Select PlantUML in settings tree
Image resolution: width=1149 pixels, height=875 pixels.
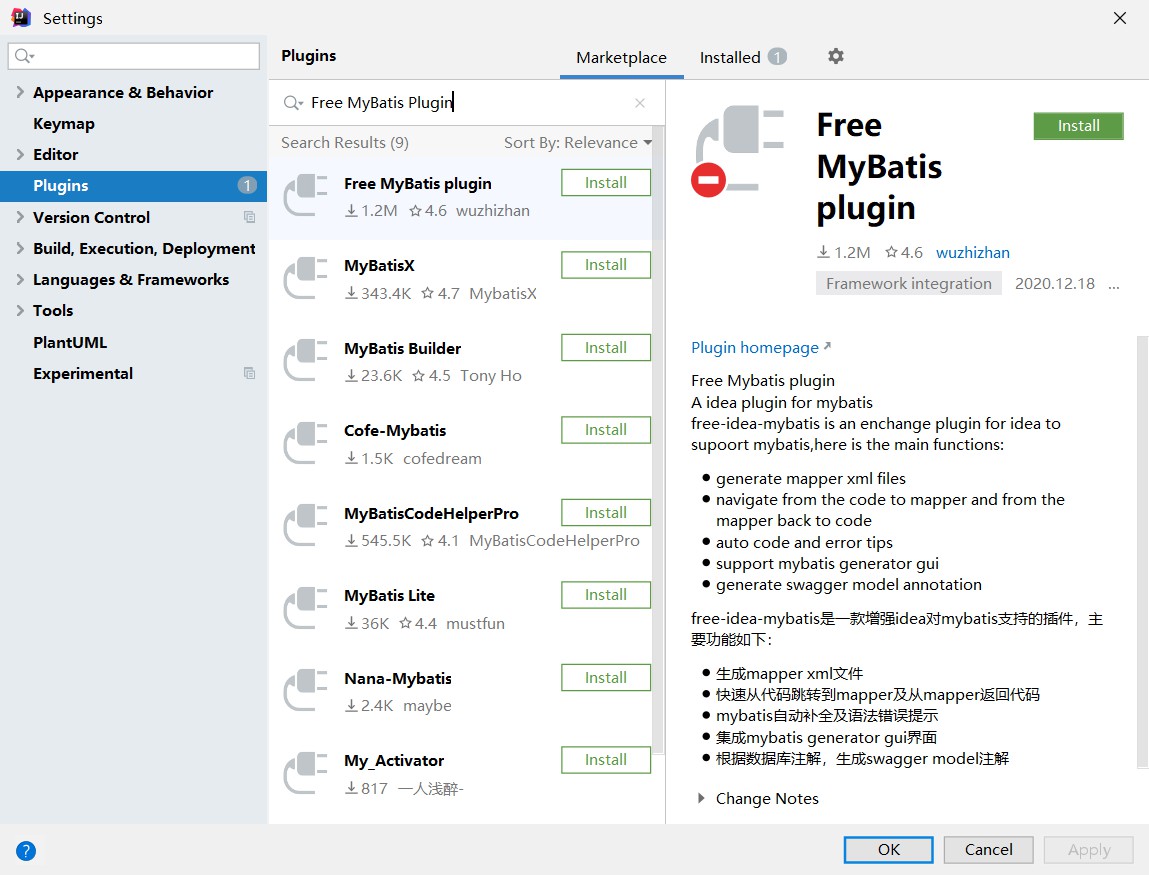point(70,342)
